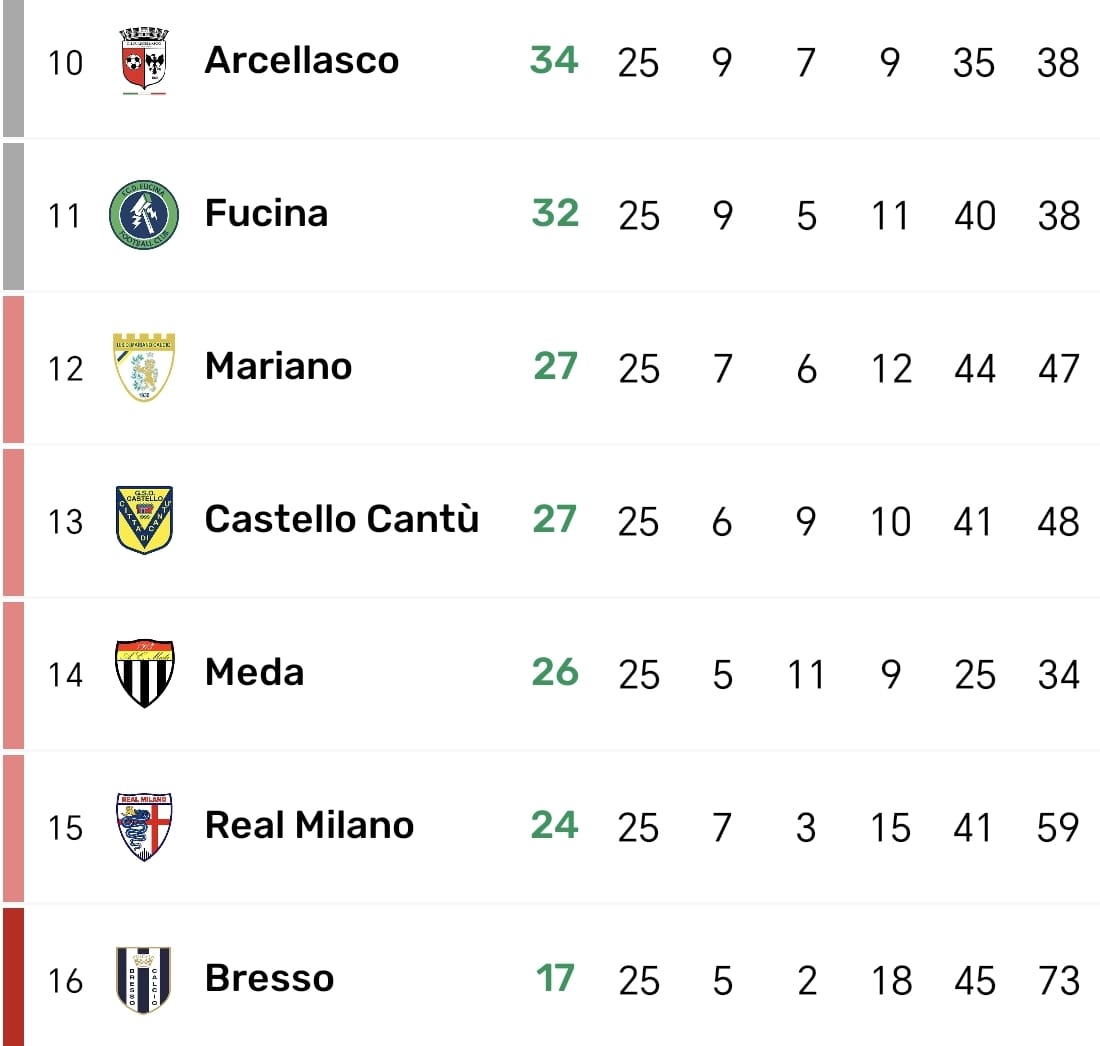Click the Meda striped shield crest
Viewport: 1100px width, 1046px height.
tap(144, 673)
